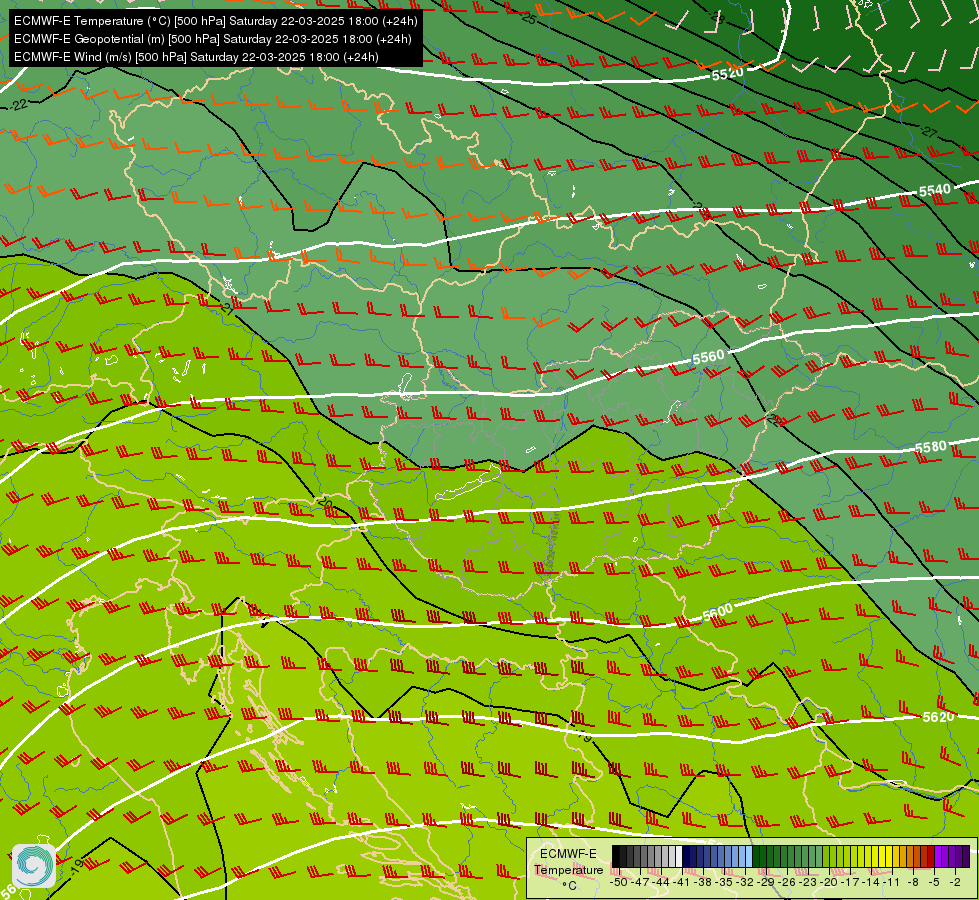Click the -8 tick label in the legend
979x900 pixels.
point(913,882)
